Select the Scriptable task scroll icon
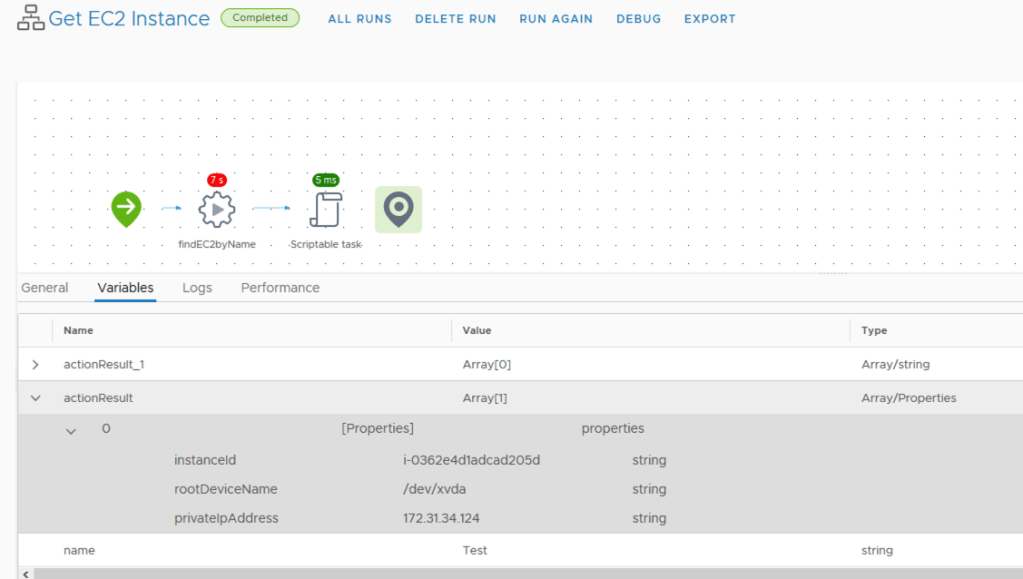This screenshot has width=1023, height=579. [326, 210]
